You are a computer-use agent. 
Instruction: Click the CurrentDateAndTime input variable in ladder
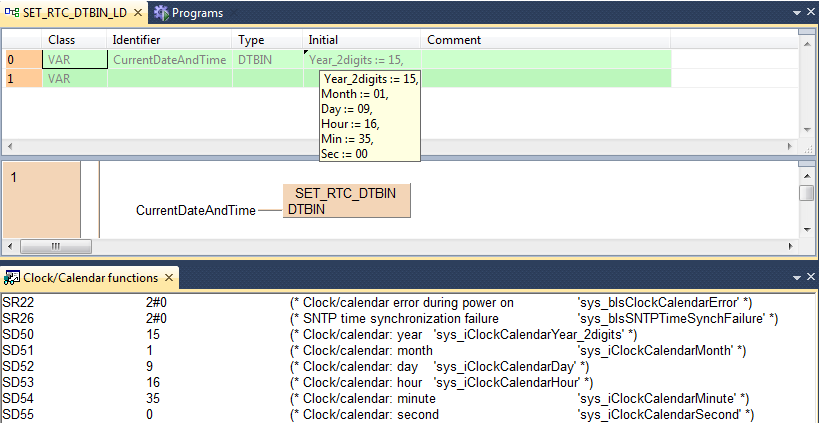pyautogui.click(x=195, y=211)
